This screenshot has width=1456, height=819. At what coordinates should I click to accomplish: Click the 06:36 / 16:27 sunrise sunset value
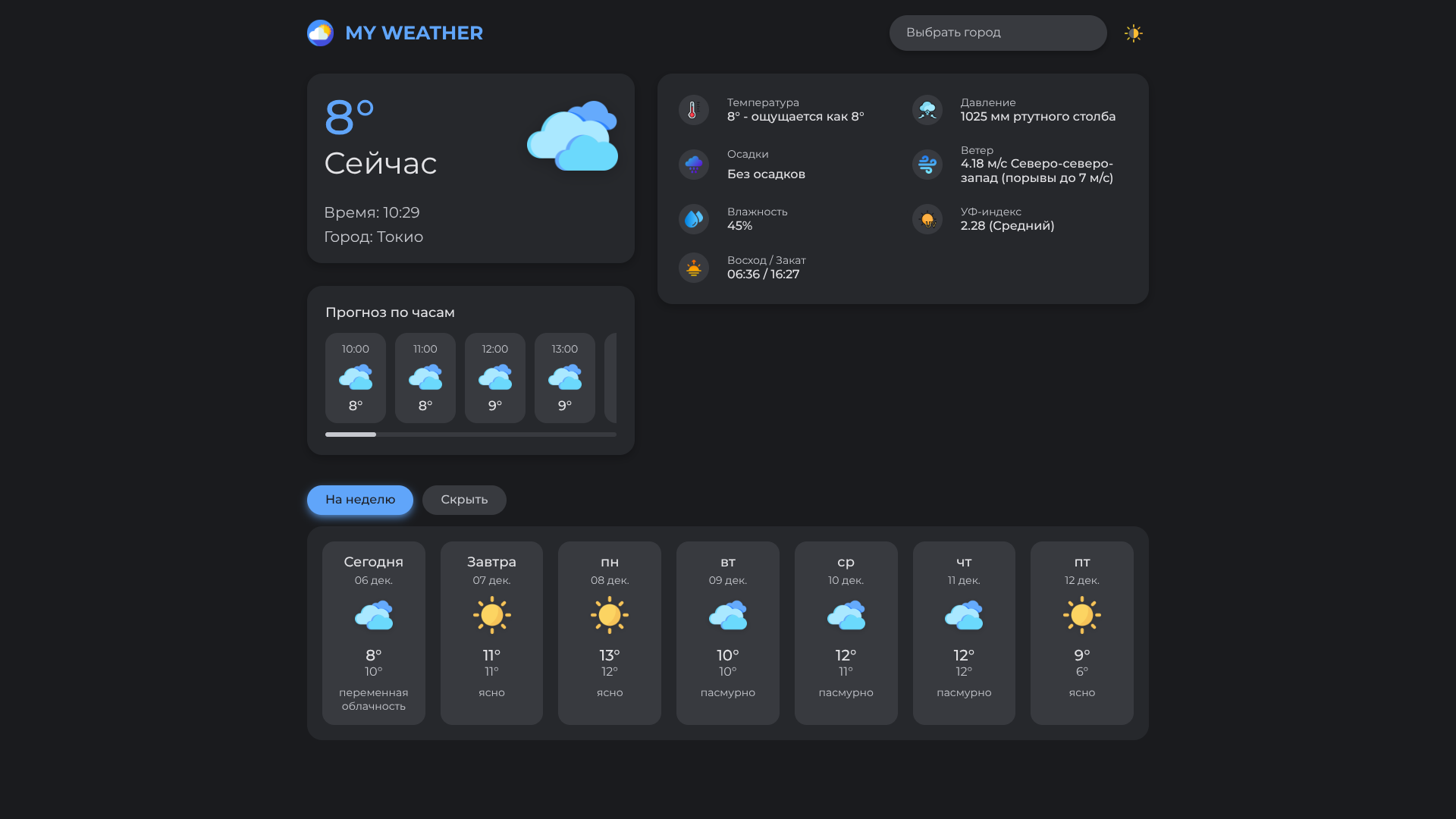click(x=763, y=275)
